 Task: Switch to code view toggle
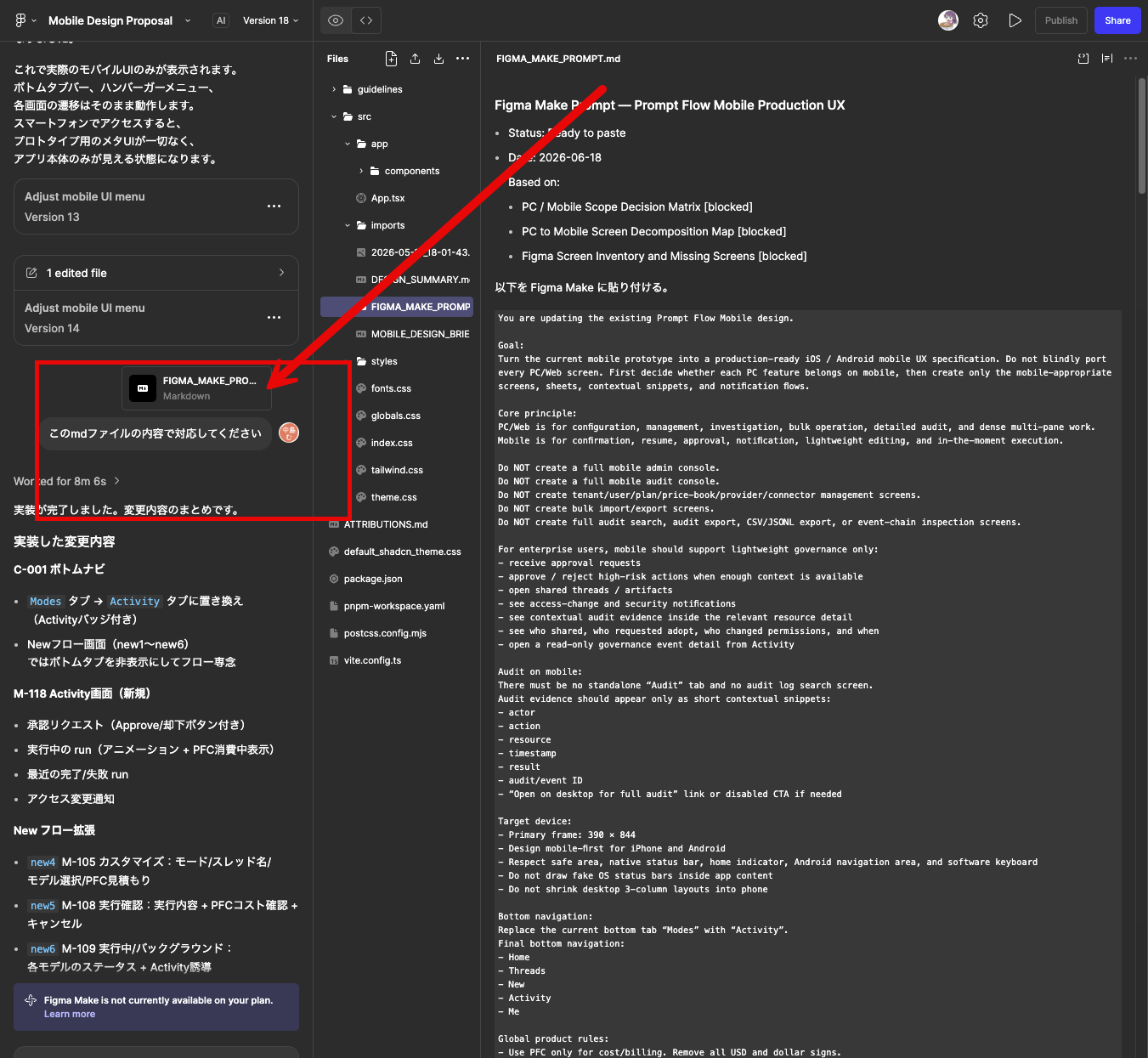tap(366, 20)
